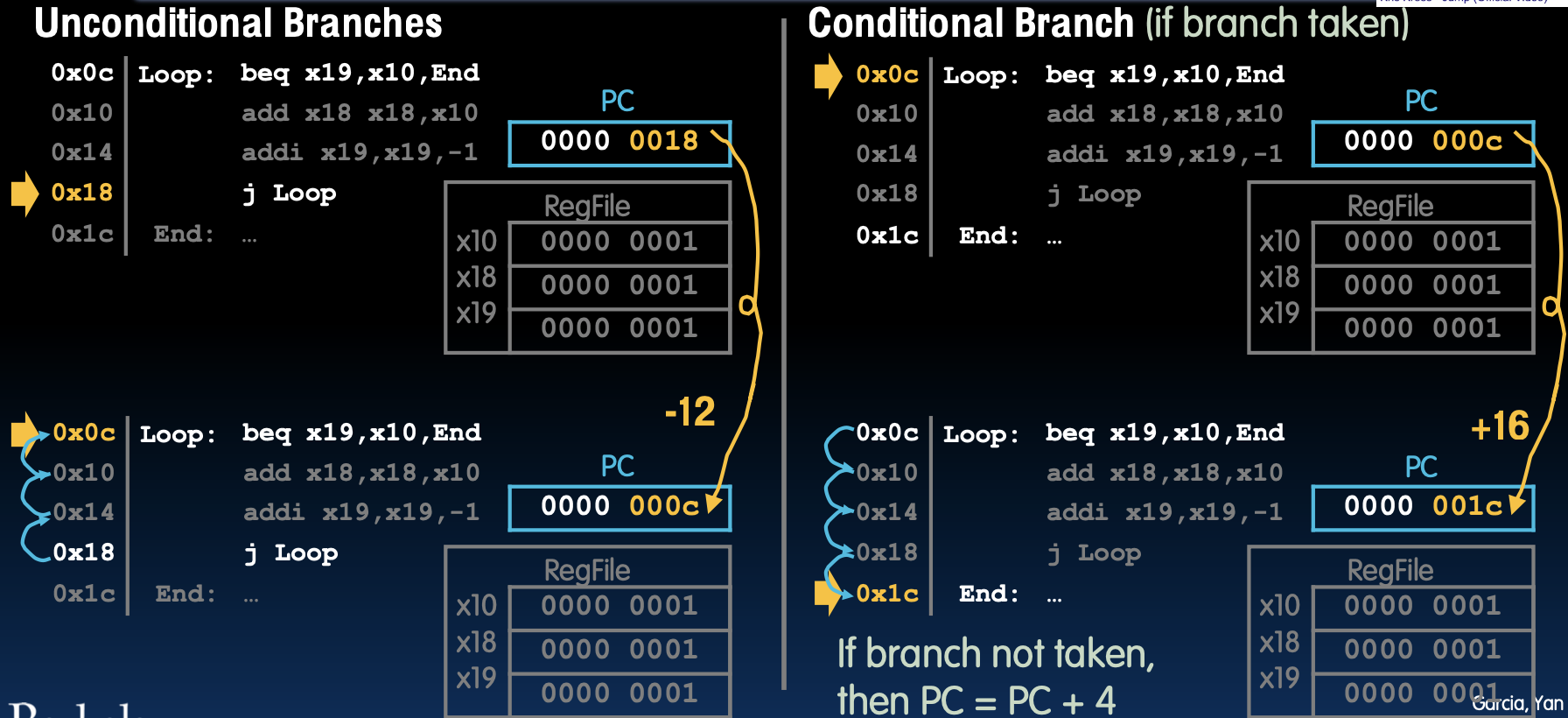Image resolution: width=1568 pixels, height=718 pixels.
Task: Click "beq x19,x10,End" in the upper Conditional listing
Action: pyautogui.click(x=1165, y=74)
